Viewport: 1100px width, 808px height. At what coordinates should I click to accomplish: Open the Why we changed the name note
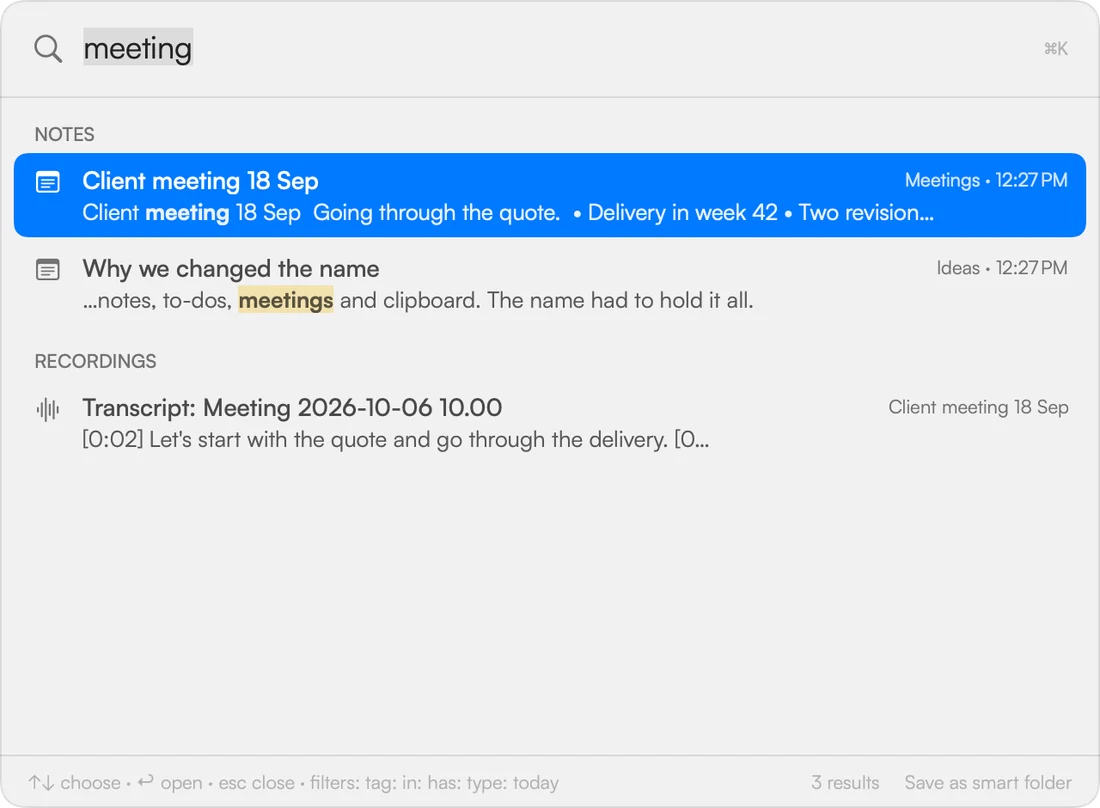coord(550,283)
